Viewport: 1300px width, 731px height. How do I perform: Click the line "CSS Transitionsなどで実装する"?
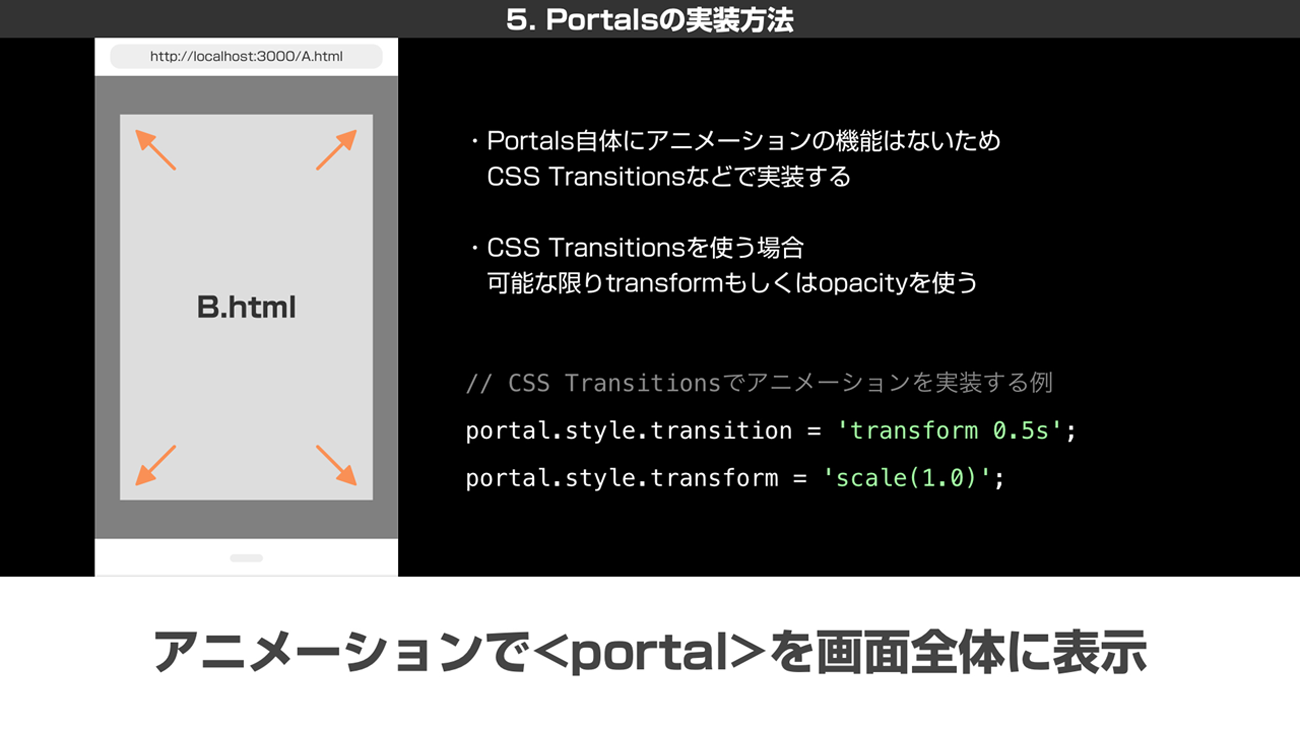(x=668, y=177)
